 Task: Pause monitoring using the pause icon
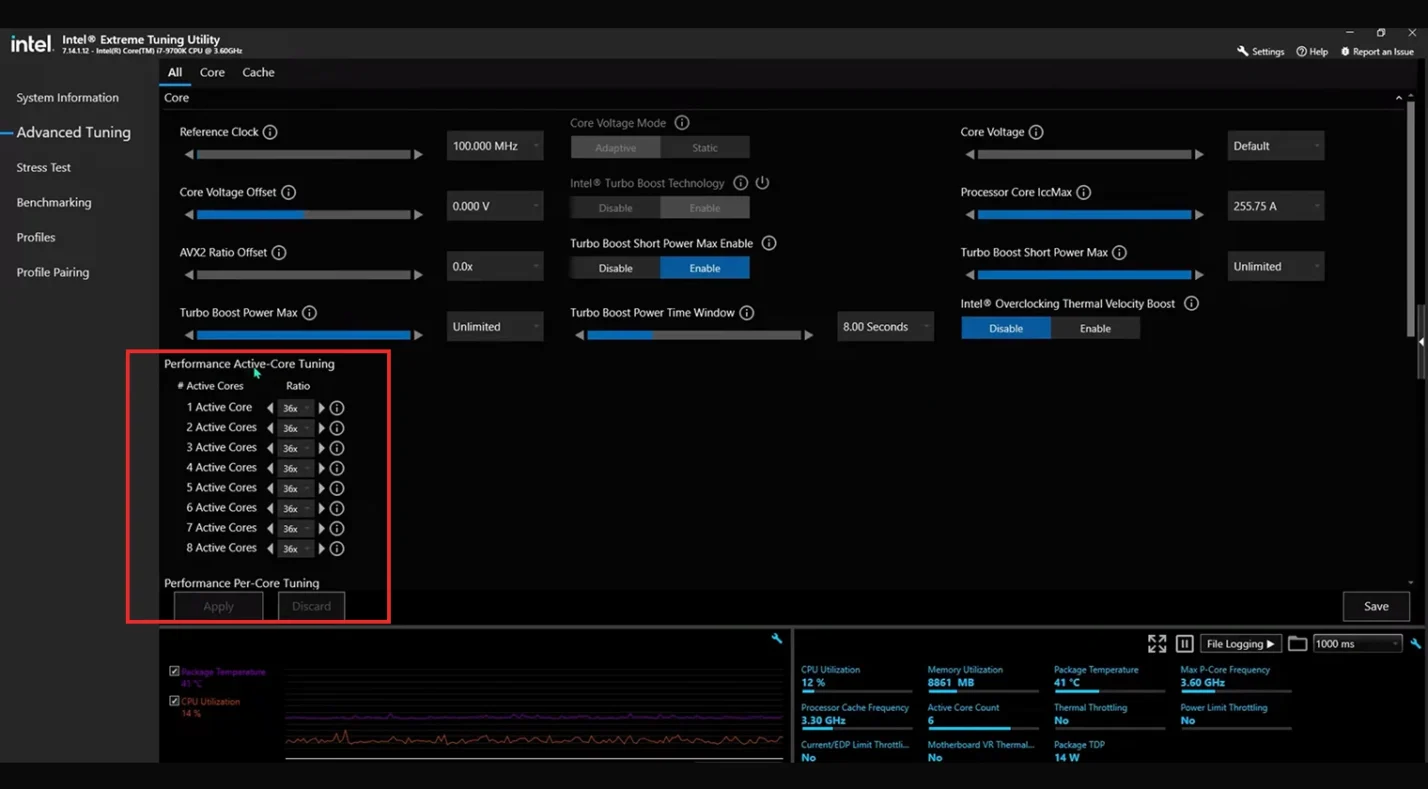pos(1184,643)
